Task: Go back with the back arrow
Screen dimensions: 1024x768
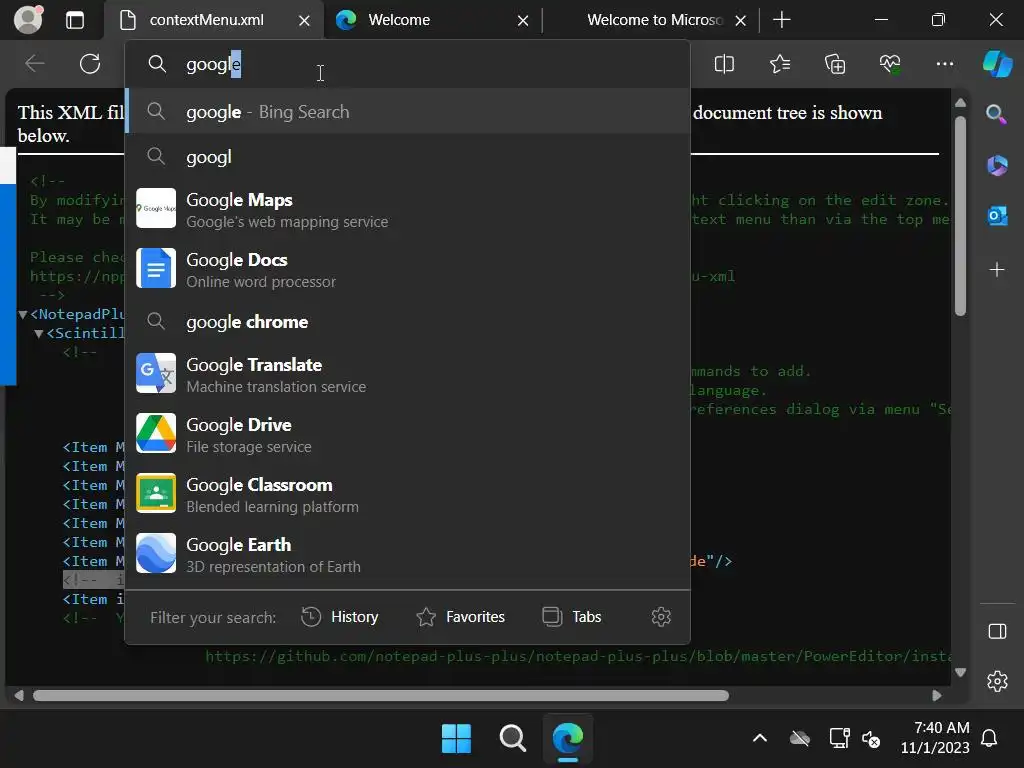Action: pyautogui.click(x=35, y=63)
